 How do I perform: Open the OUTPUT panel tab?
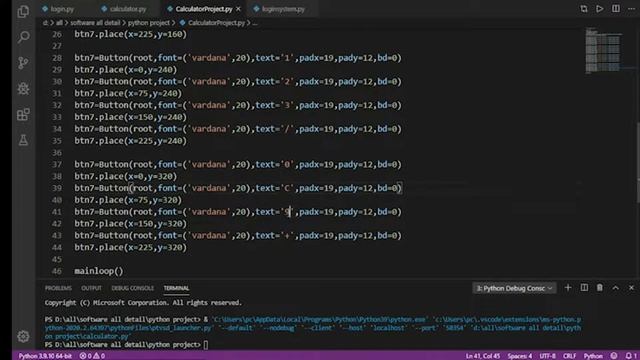coord(91,288)
